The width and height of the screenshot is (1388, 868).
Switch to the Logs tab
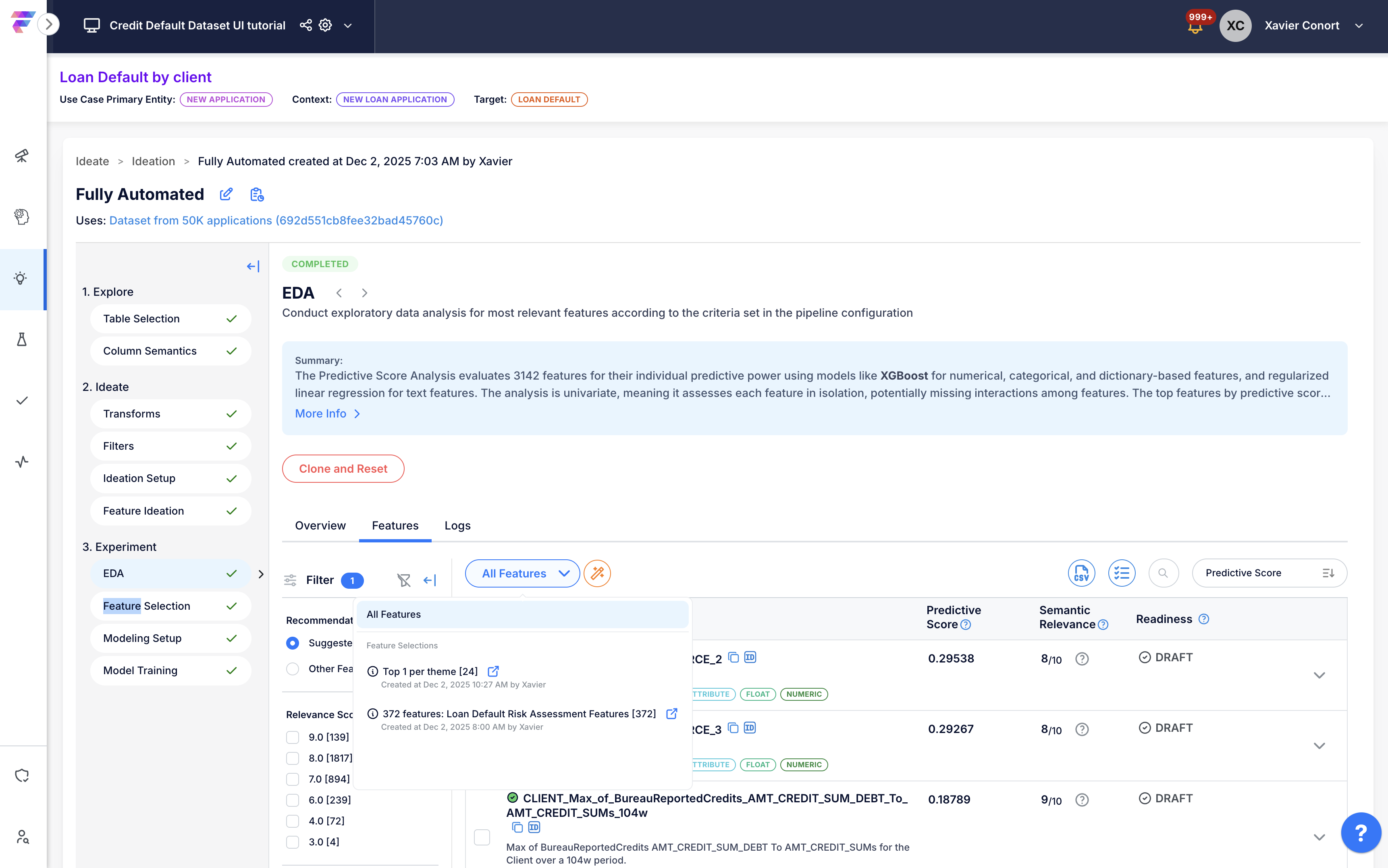457,525
